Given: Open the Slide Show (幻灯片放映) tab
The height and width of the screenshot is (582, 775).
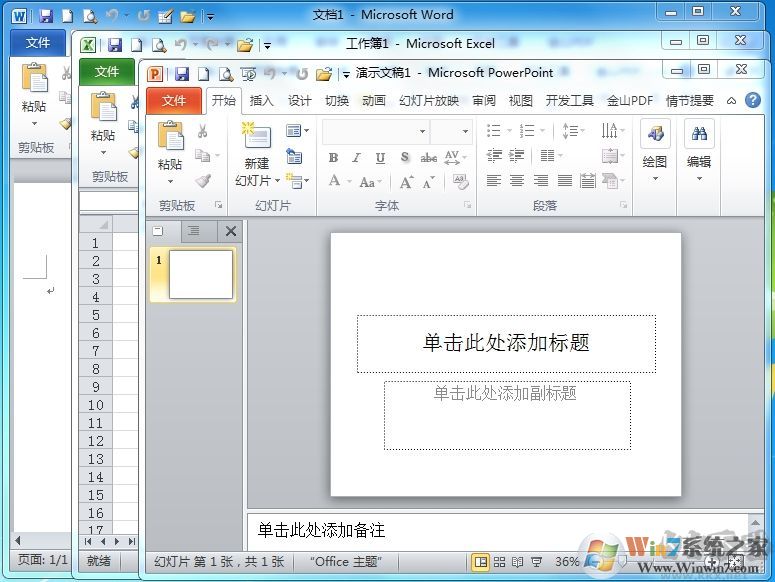Looking at the screenshot, I should 429,101.
